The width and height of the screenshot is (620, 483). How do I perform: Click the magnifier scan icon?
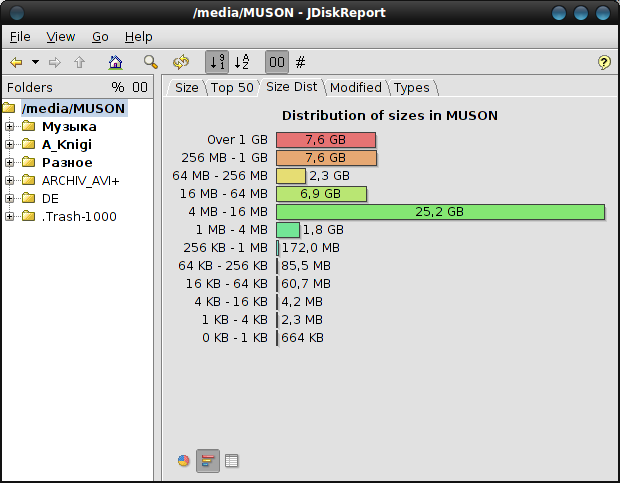click(151, 62)
